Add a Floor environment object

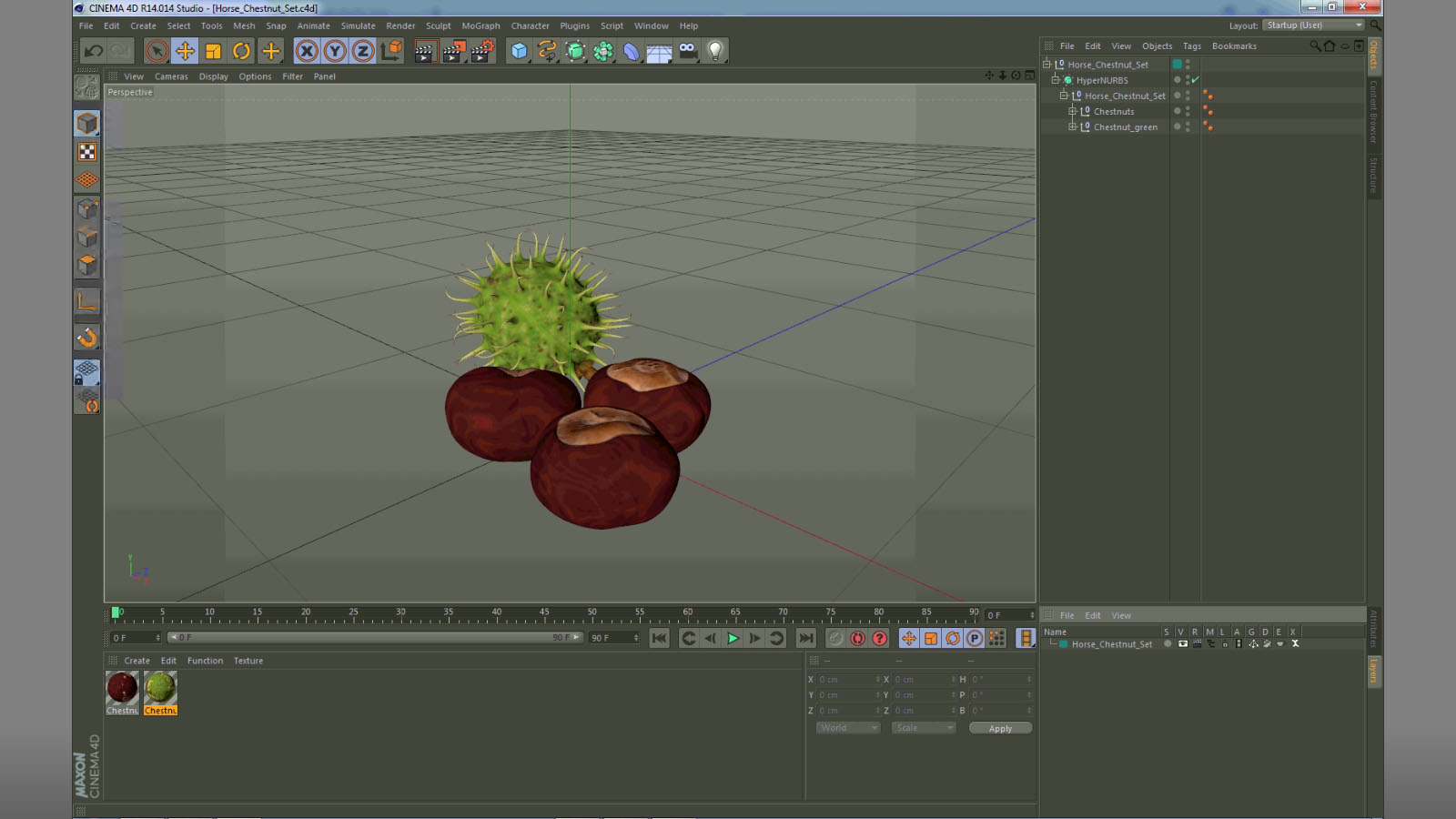click(x=659, y=52)
